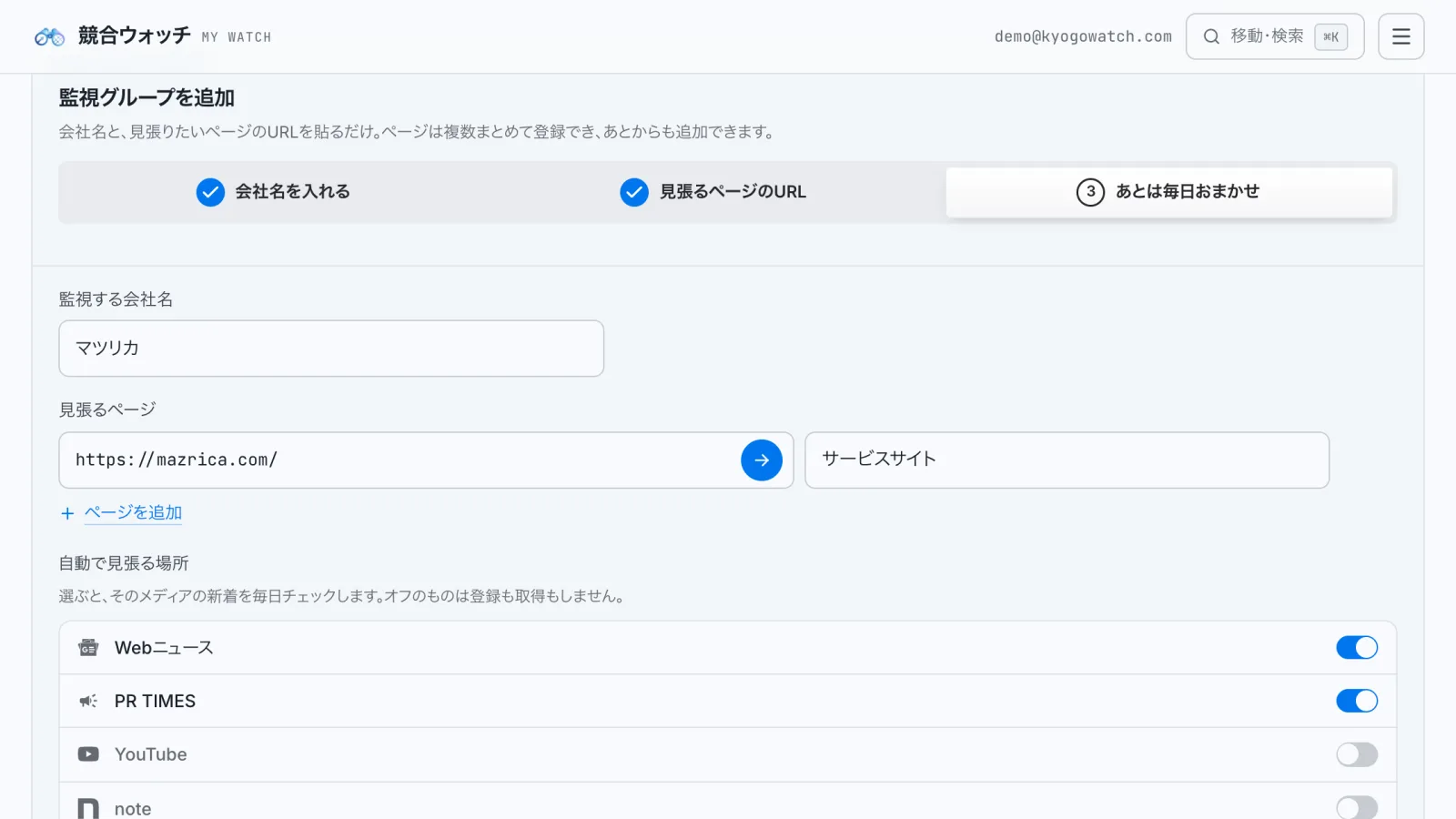Turn off the PR TIMES toggle
This screenshot has height=819, width=1456.
click(1357, 701)
